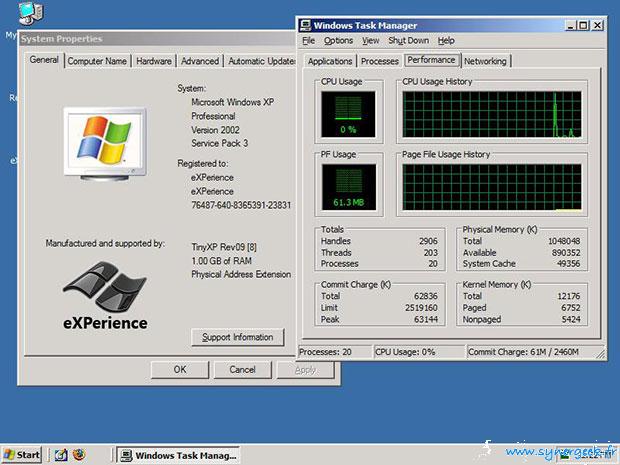Open the File menu in Task Manager
Image resolution: width=620 pixels, height=465 pixels.
point(308,41)
